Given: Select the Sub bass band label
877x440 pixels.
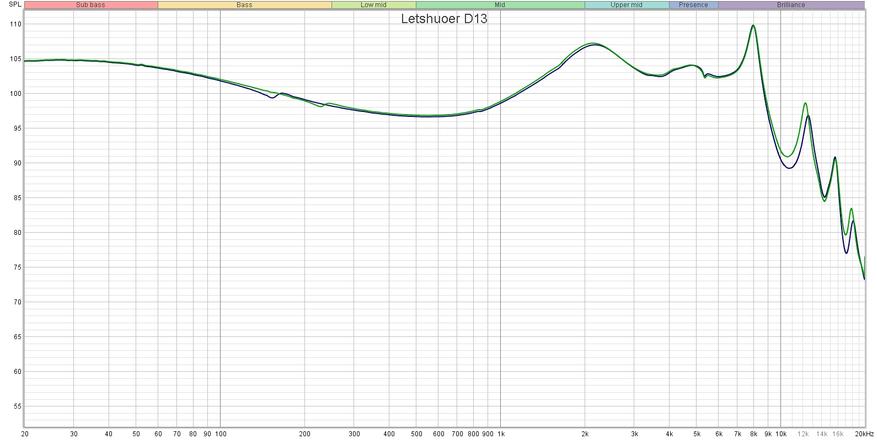Looking at the screenshot, I should point(91,5).
